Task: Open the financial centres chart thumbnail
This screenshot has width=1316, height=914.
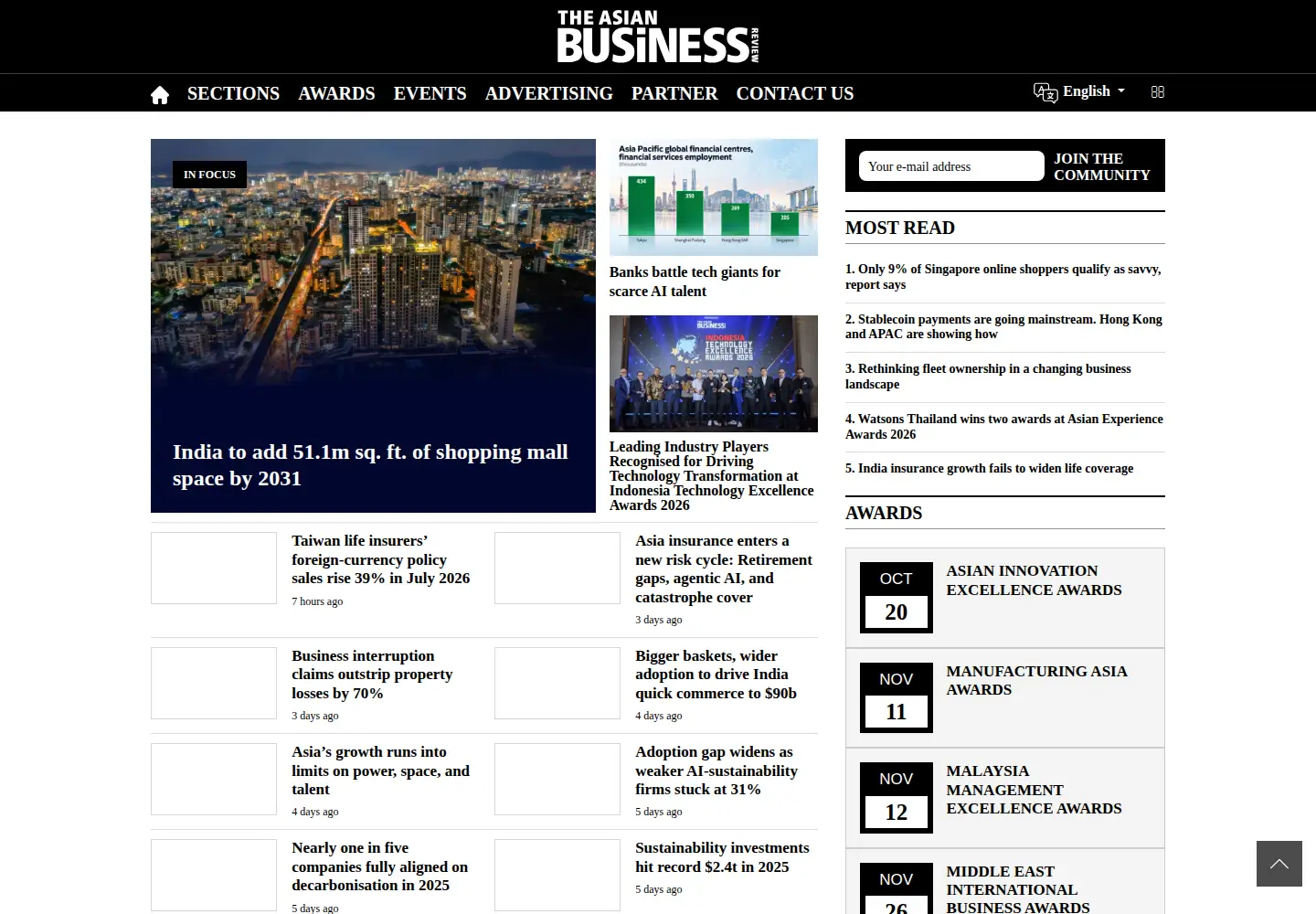Action: [x=714, y=197]
